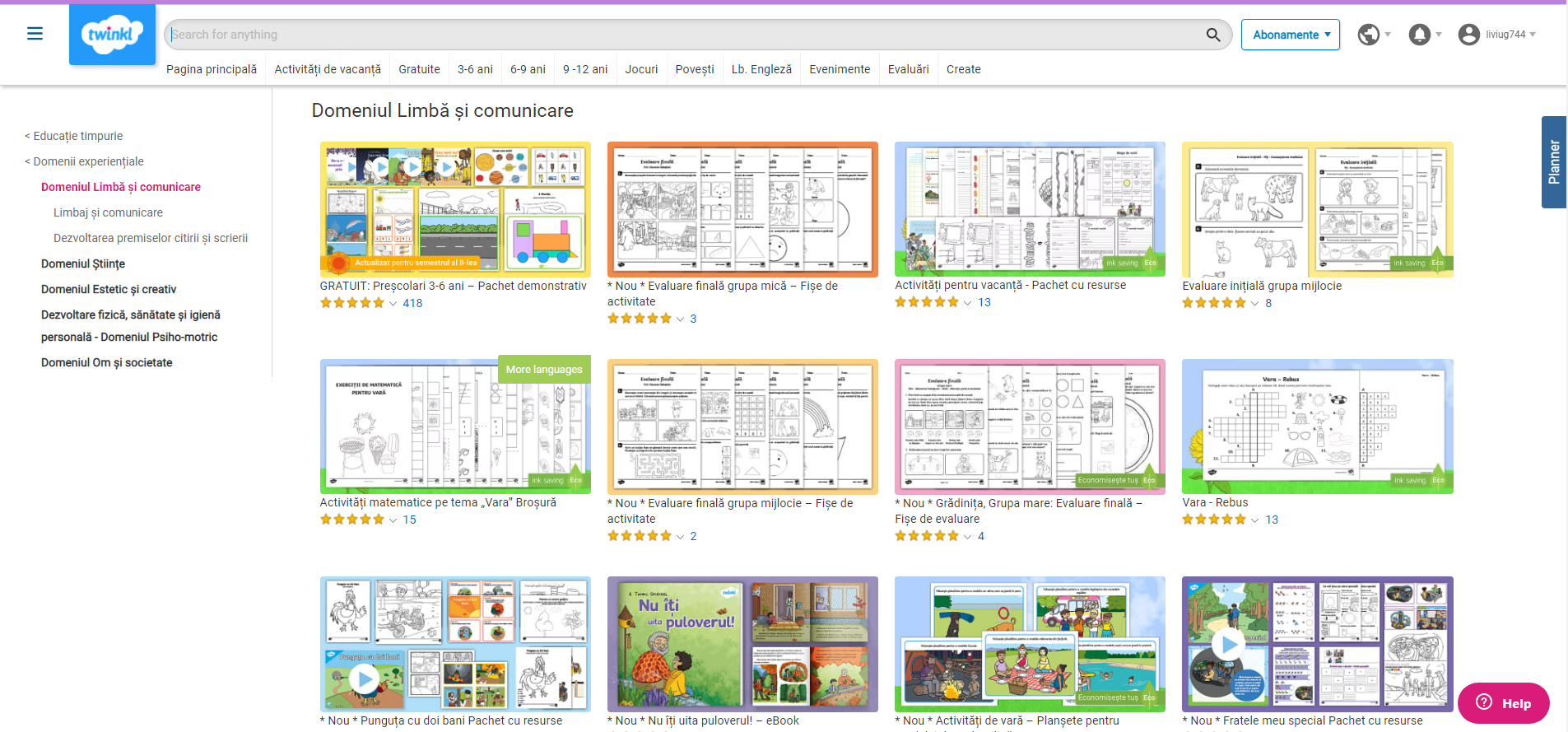Open Nu îți uita puloverul eBook thumbnail
The width and height of the screenshot is (1568, 732).
click(x=742, y=644)
